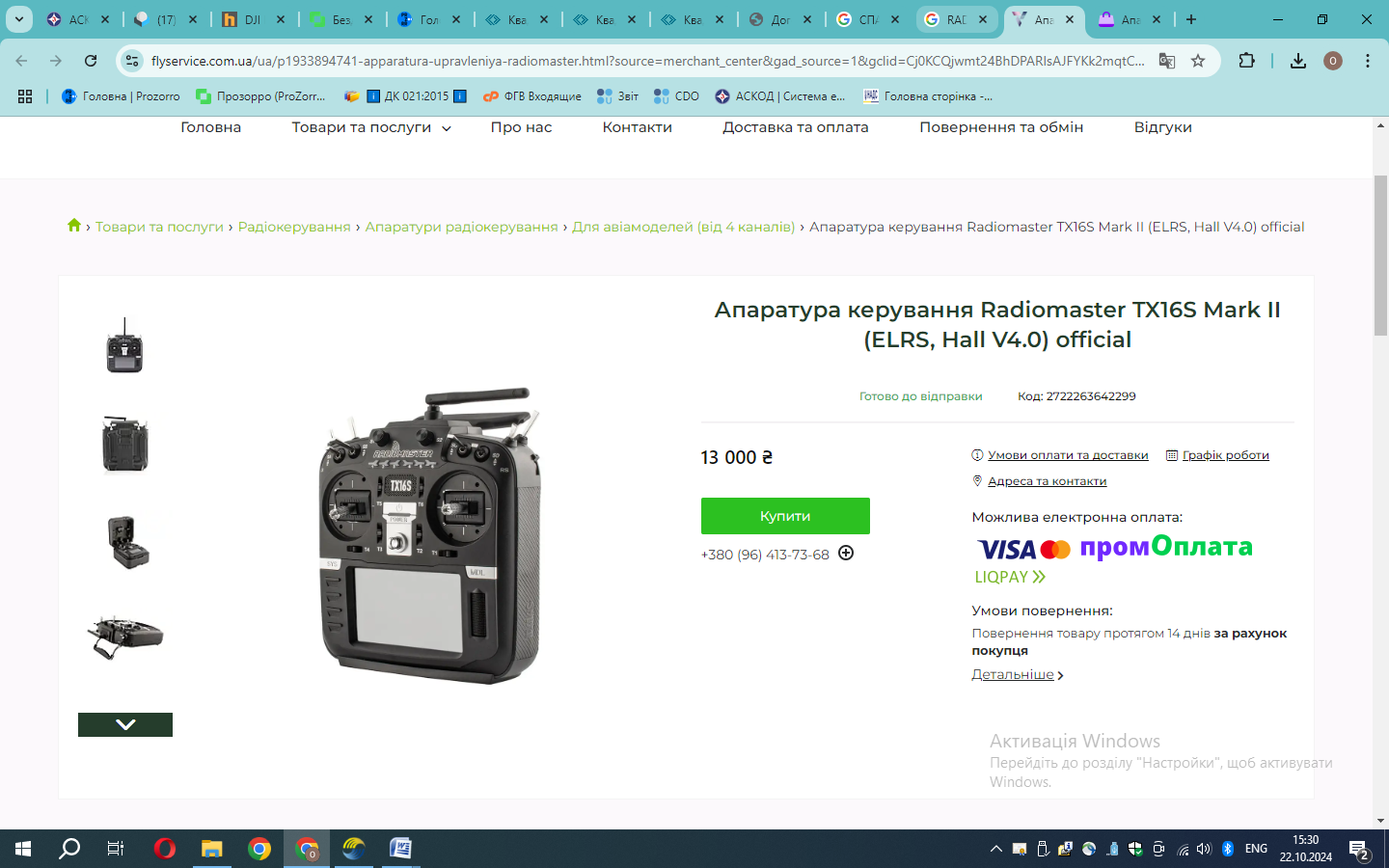Open Task View in the taskbar

pos(116,849)
